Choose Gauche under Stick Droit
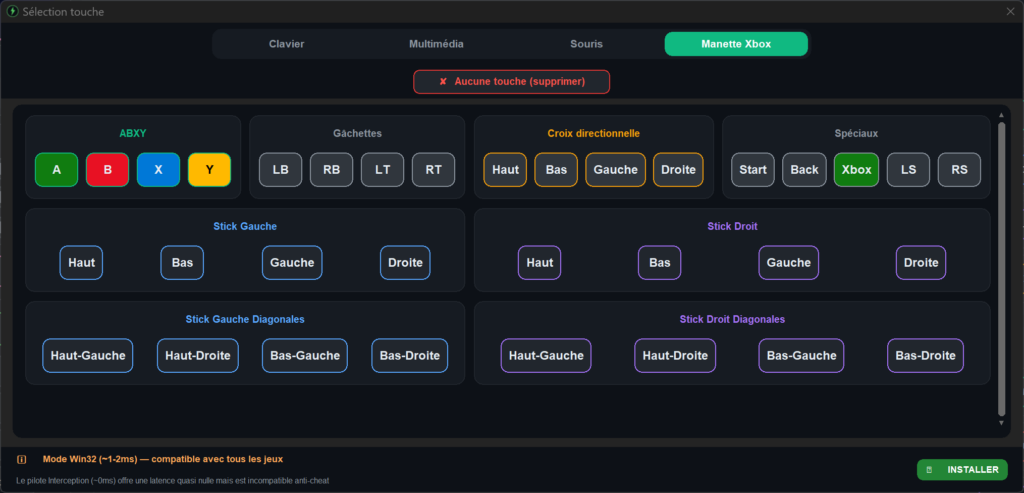 (789, 262)
